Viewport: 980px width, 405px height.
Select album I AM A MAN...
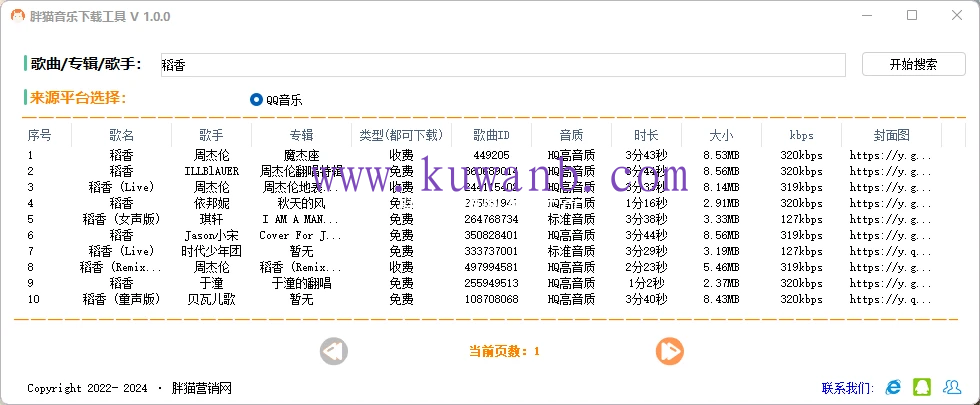pos(301,219)
